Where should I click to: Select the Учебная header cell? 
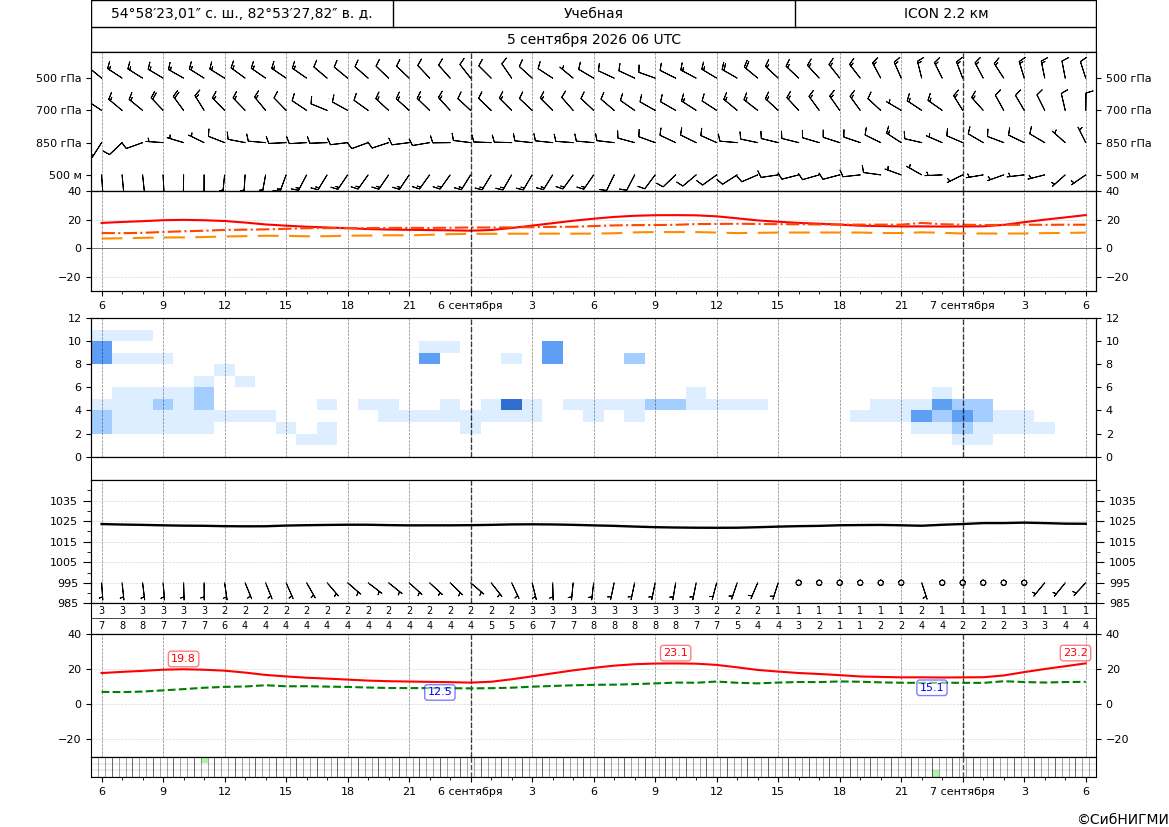[594, 13]
